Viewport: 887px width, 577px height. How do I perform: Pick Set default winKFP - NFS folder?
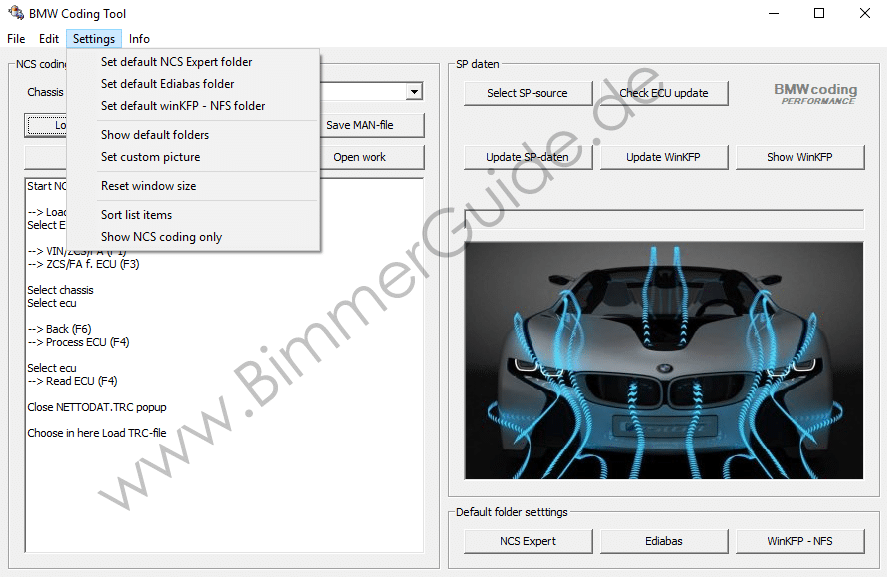[183, 106]
